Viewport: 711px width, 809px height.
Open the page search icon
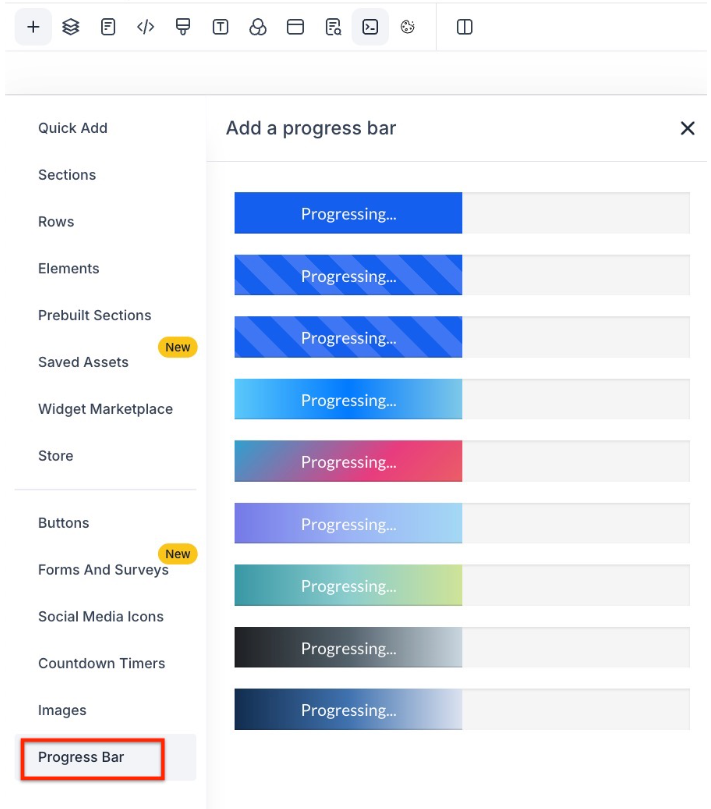(x=333, y=27)
